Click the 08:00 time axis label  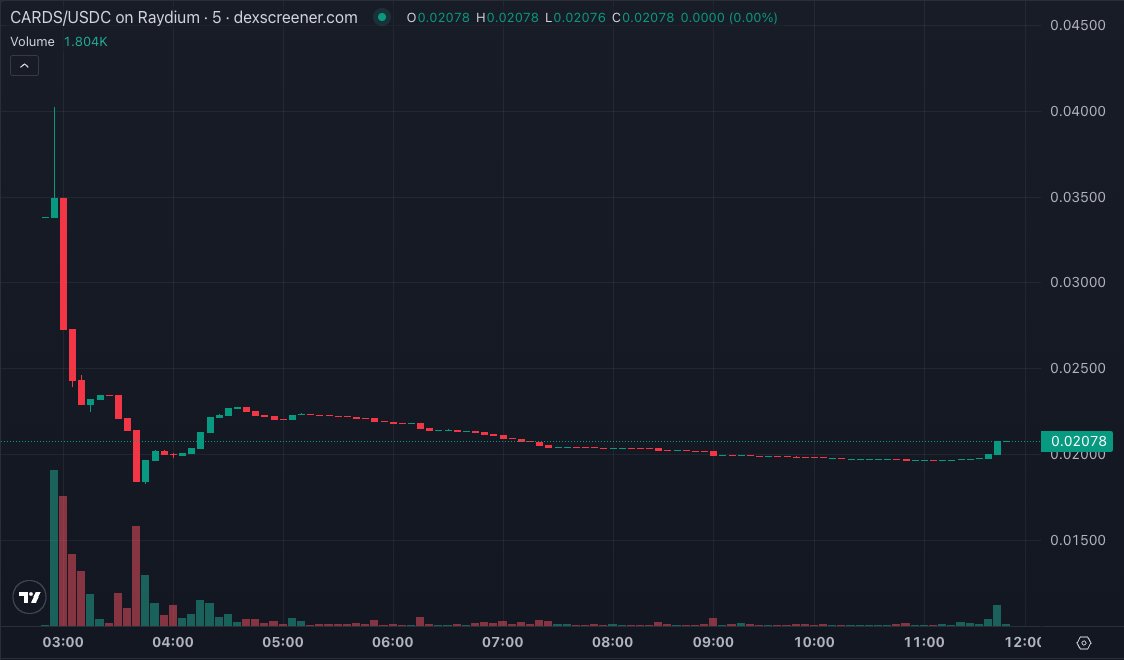pos(612,642)
